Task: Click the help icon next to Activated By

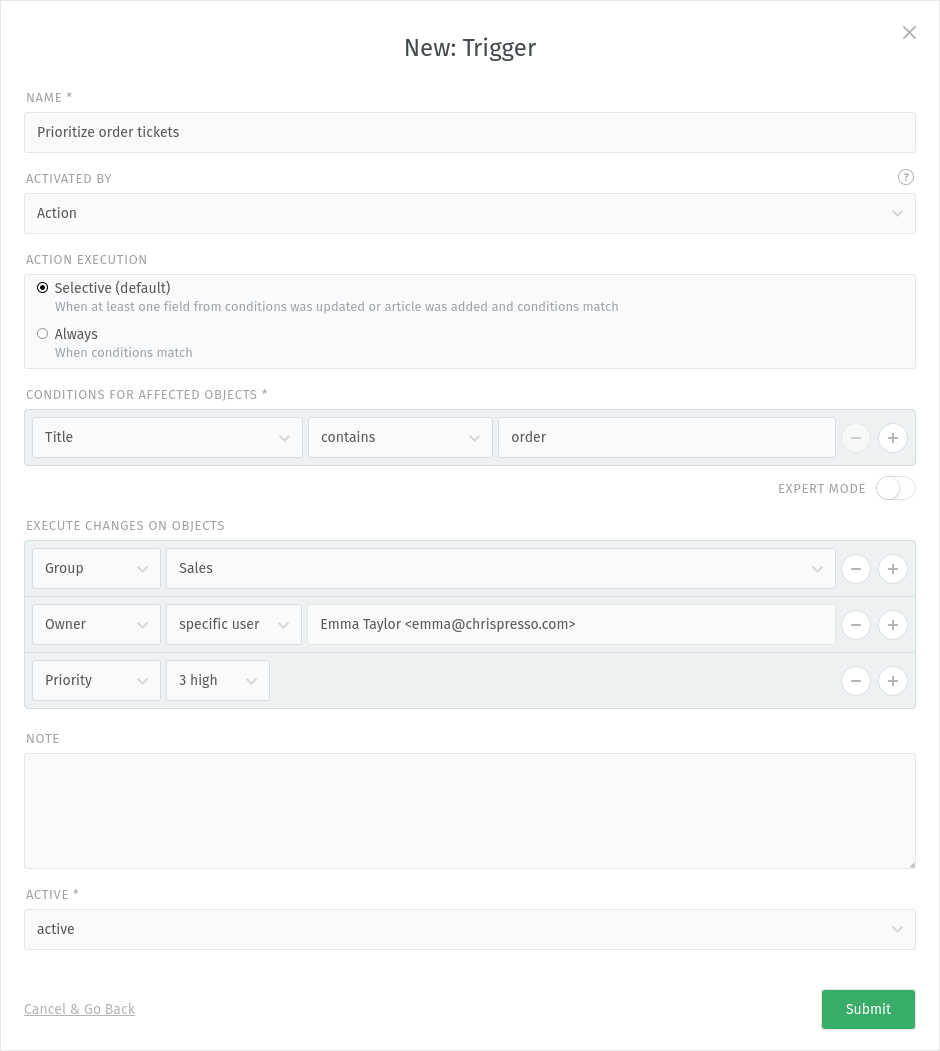Action: coord(905,177)
